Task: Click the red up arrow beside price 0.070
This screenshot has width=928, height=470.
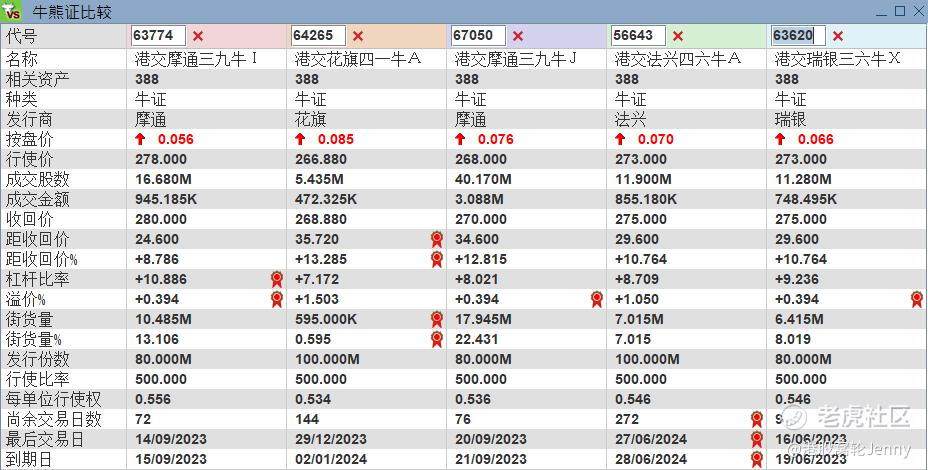Action: point(620,139)
